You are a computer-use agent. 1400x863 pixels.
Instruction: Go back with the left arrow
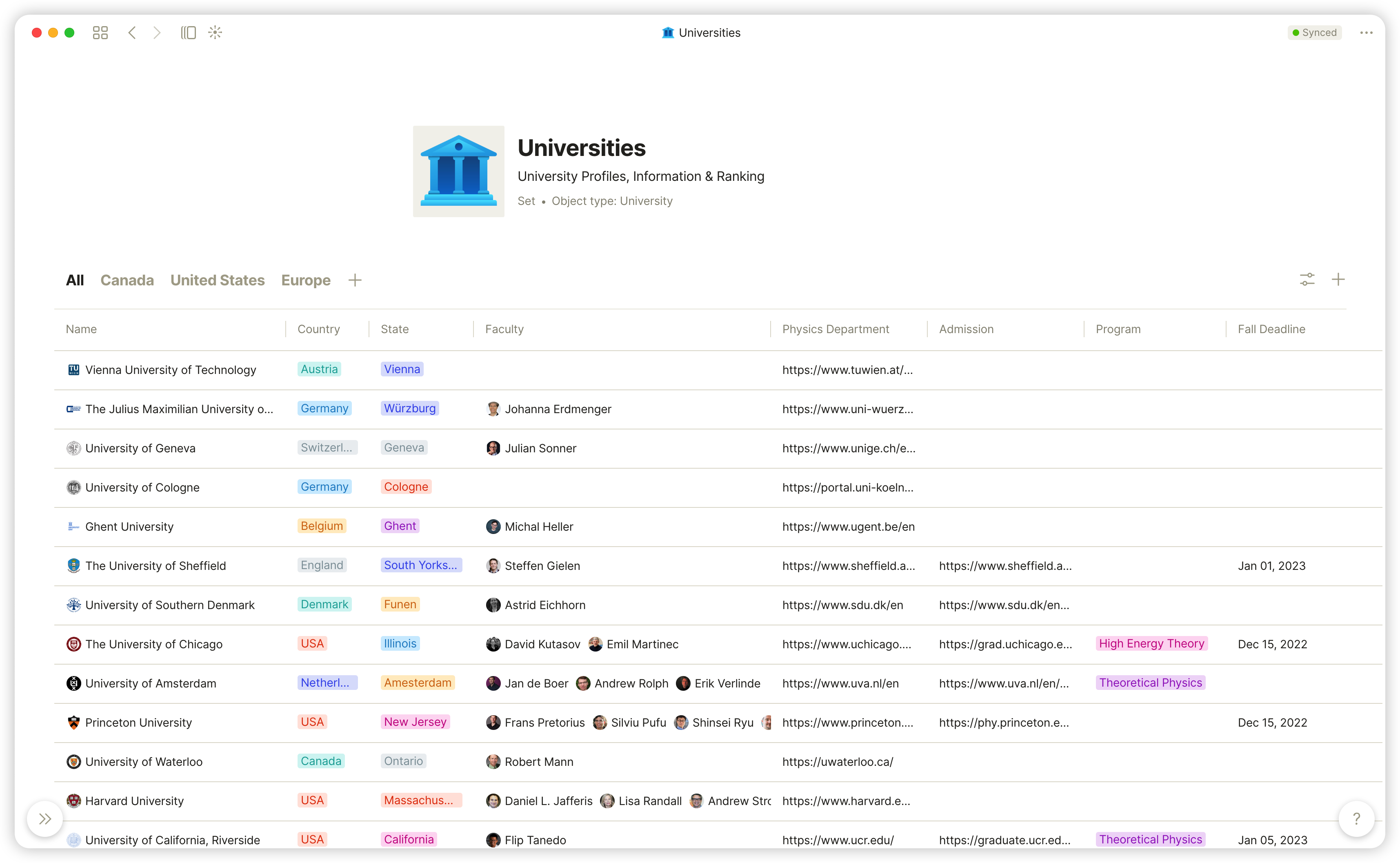(132, 33)
